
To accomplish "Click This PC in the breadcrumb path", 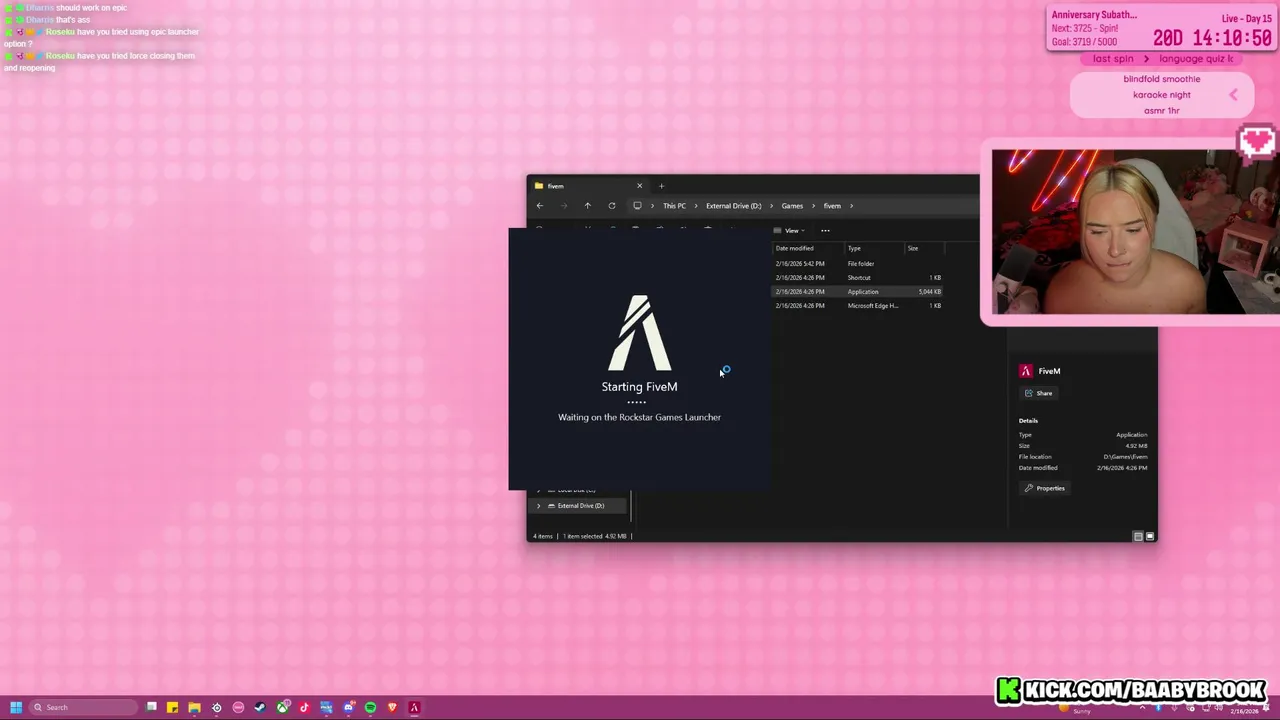I will tap(674, 206).
